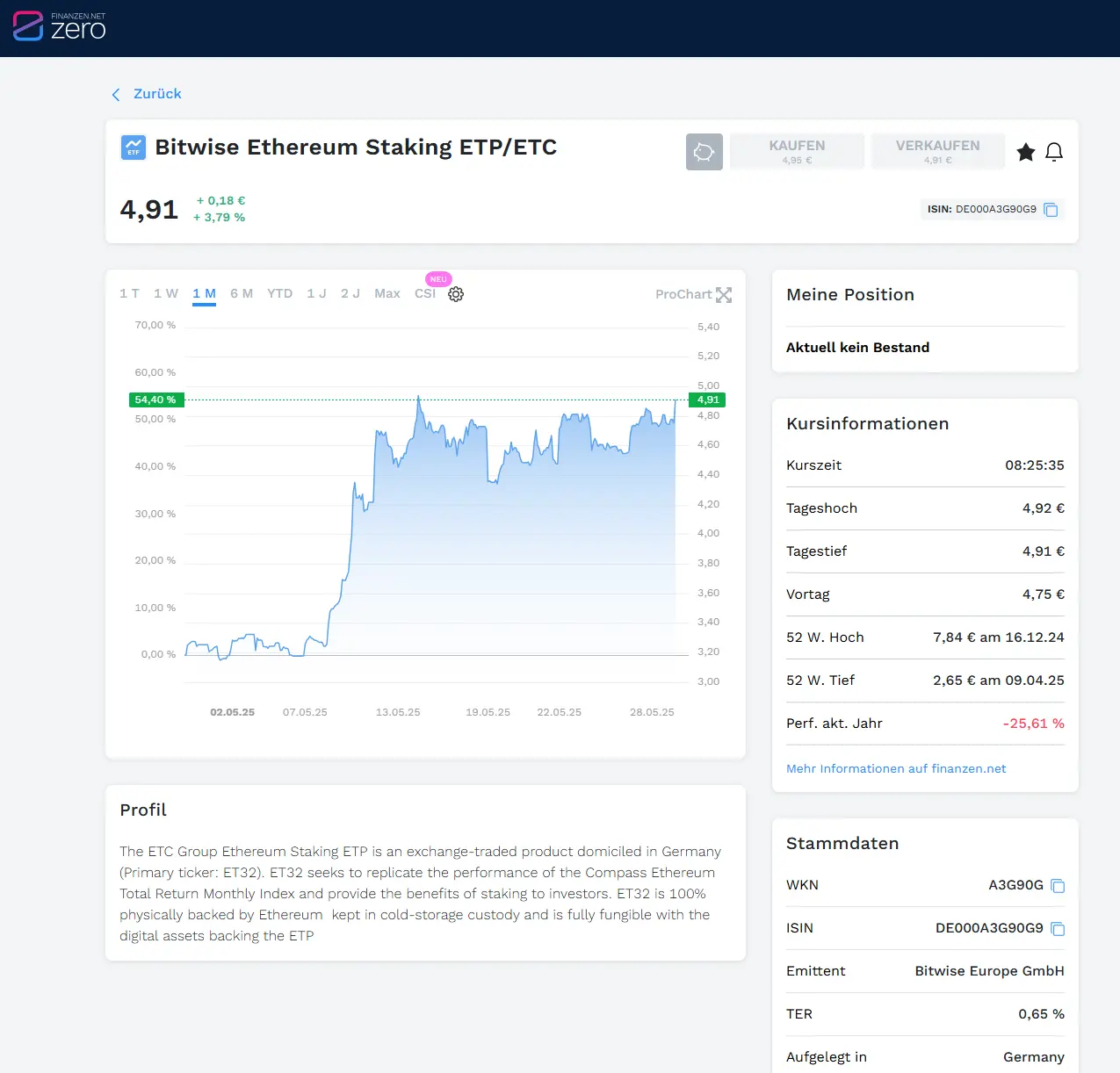
Task: Click the Kursinformationen heading
Action: (x=868, y=423)
